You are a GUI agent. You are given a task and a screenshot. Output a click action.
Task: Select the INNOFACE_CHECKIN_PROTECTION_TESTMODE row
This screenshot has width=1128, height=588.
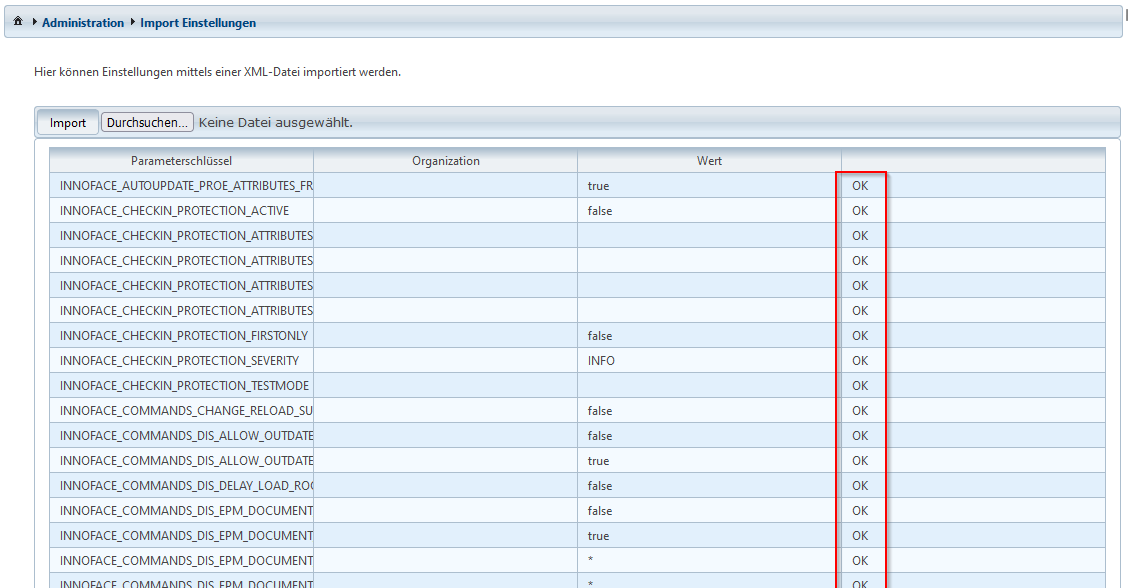click(184, 386)
